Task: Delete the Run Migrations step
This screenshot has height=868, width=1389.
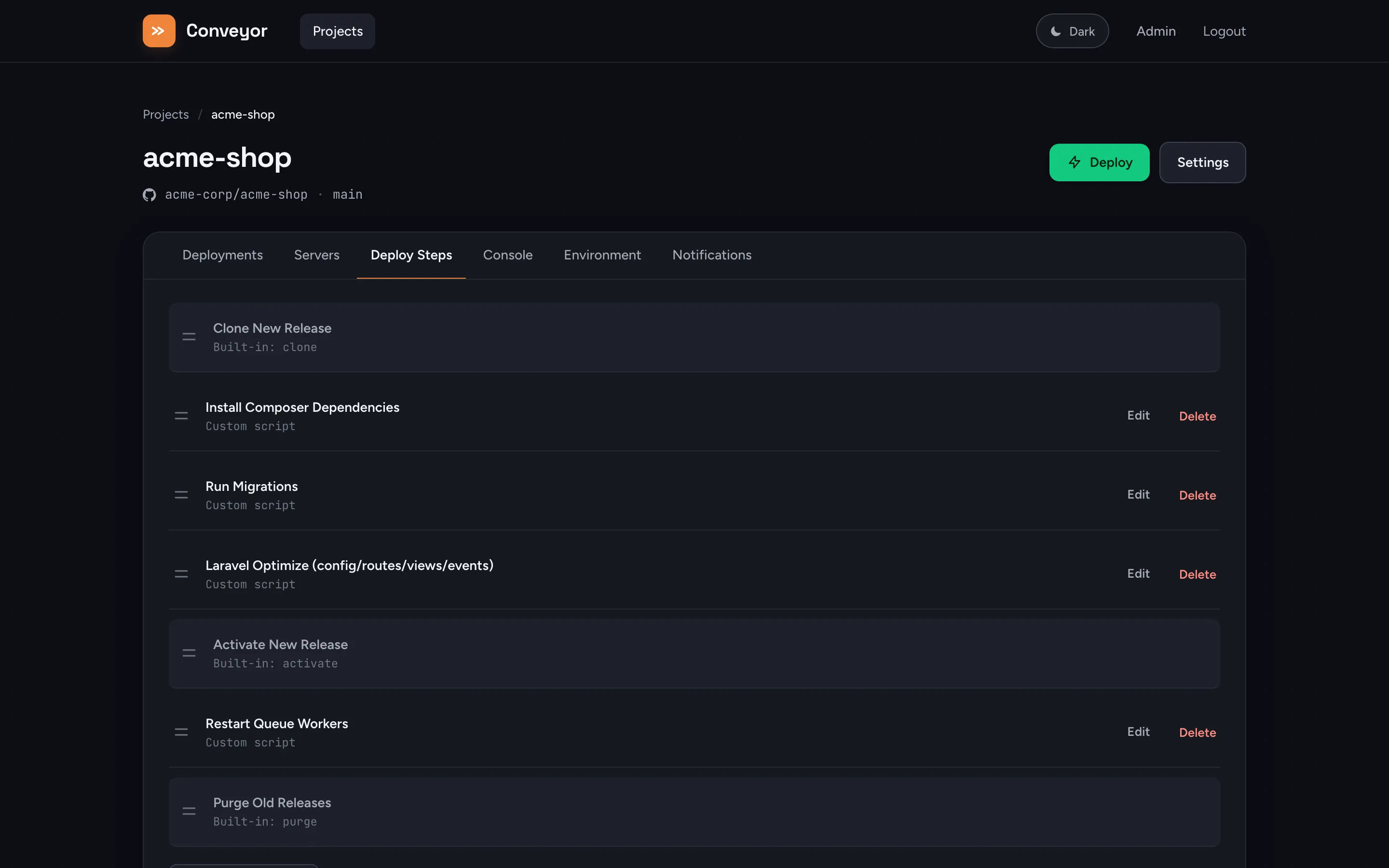Action: pyautogui.click(x=1198, y=495)
